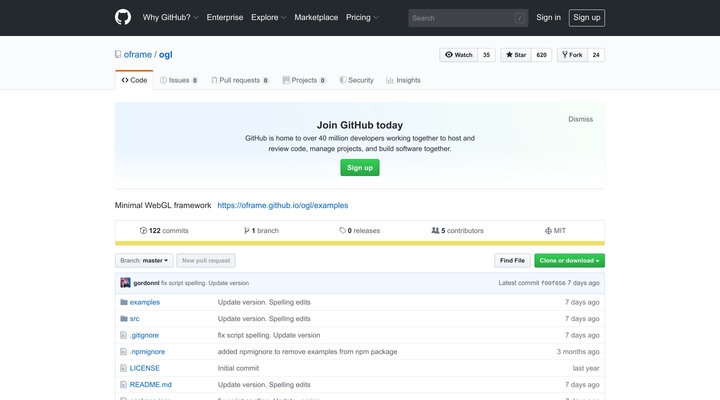Viewport: 720px width, 400px height.
Task: Switch to the Issues tab
Action: tap(179, 80)
